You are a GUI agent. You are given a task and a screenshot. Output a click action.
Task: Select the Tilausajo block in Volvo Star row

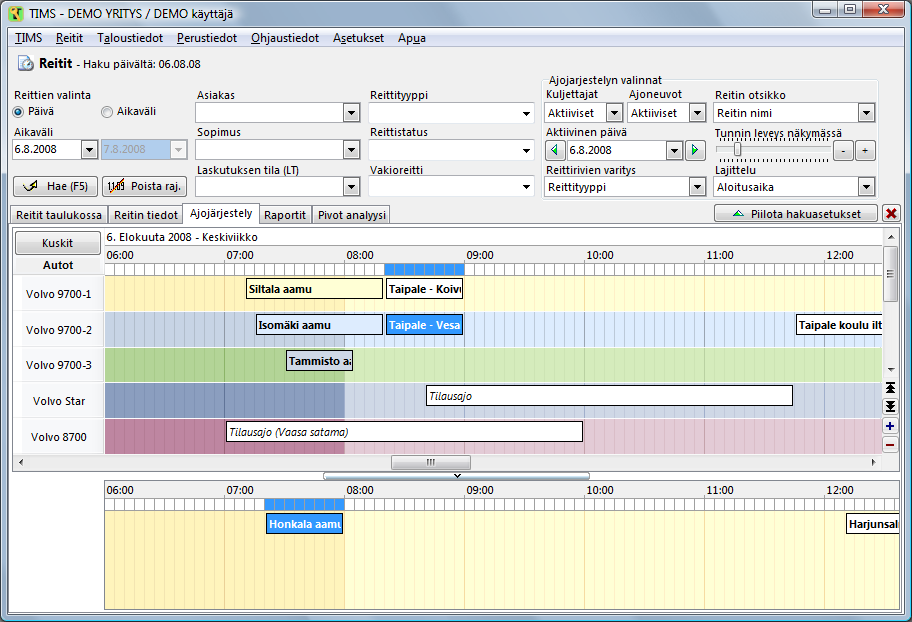pos(610,396)
